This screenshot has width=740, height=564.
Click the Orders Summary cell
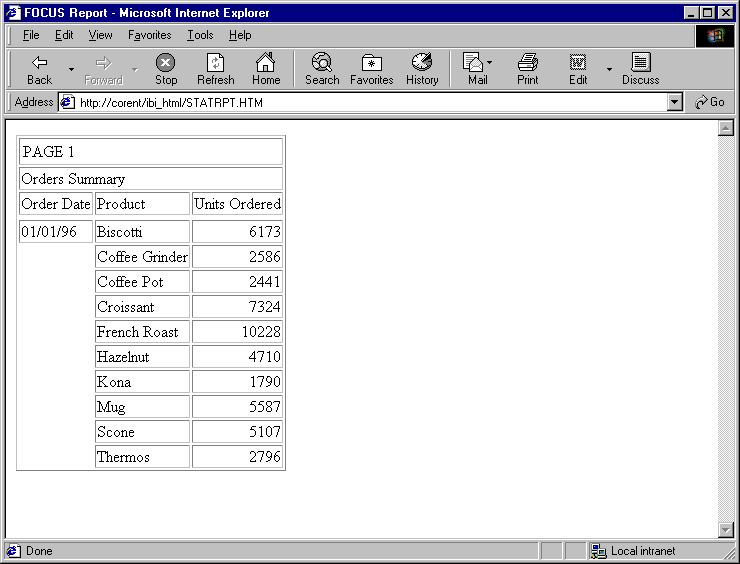click(151, 179)
